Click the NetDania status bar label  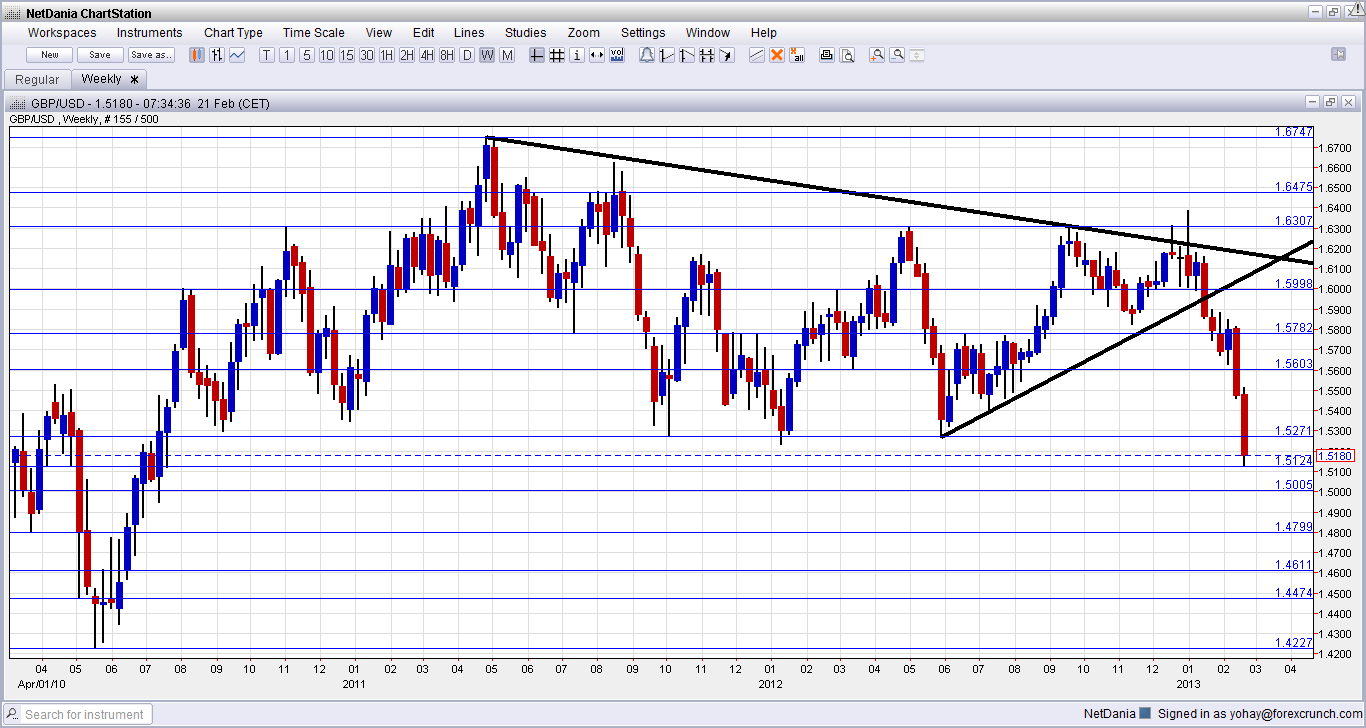pos(1110,714)
